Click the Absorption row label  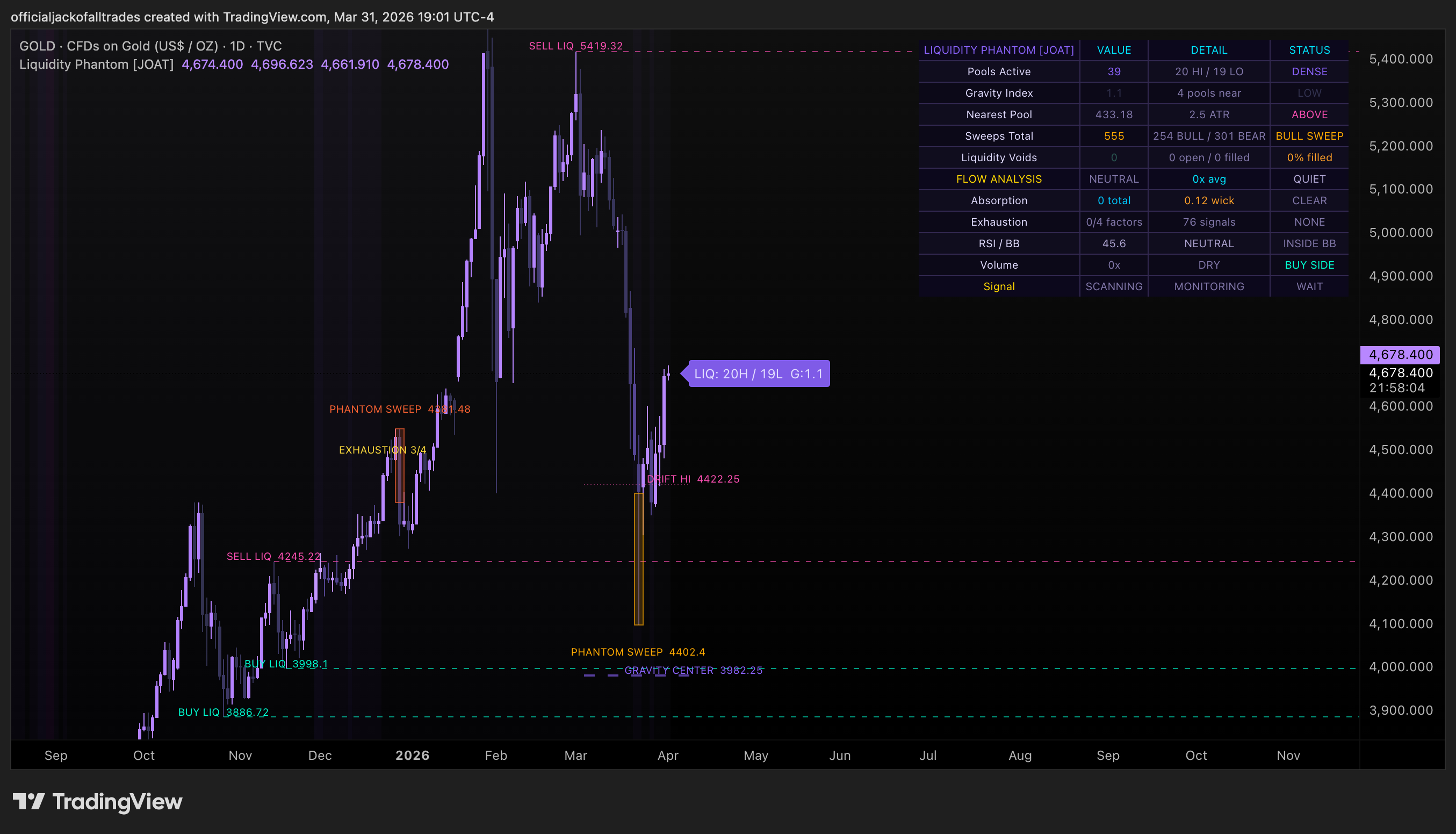click(x=999, y=200)
